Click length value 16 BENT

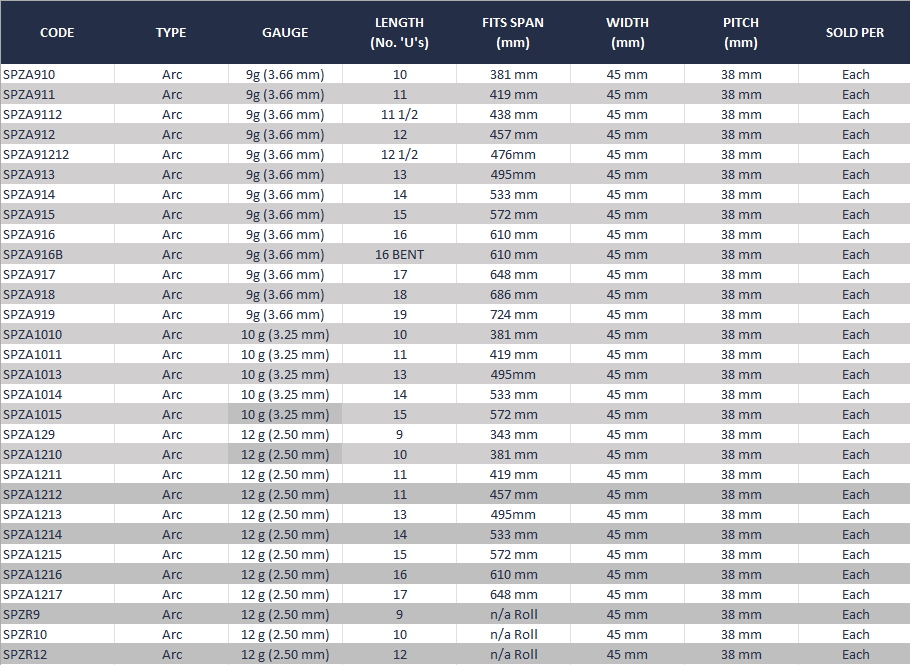click(x=399, y=254)
